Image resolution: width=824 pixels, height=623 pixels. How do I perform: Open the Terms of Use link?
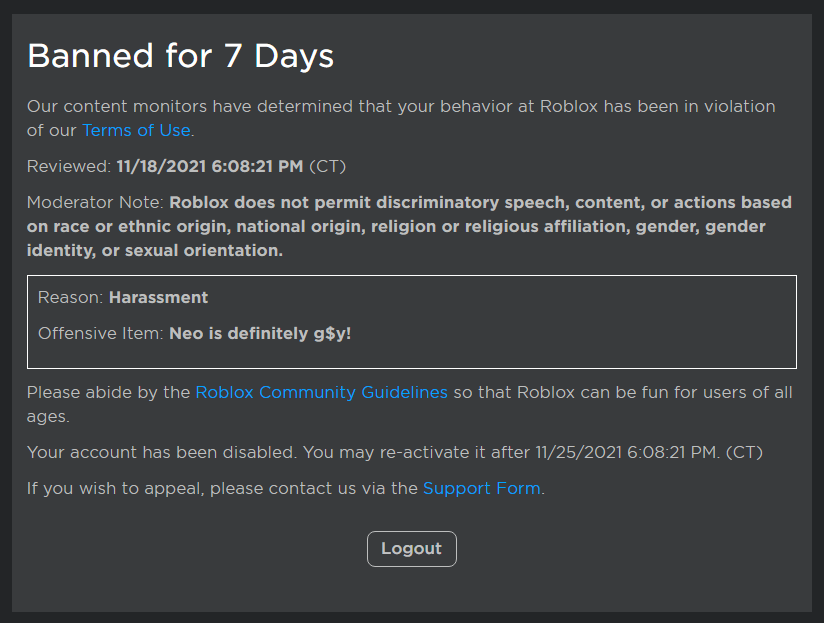tap(135, 130)
